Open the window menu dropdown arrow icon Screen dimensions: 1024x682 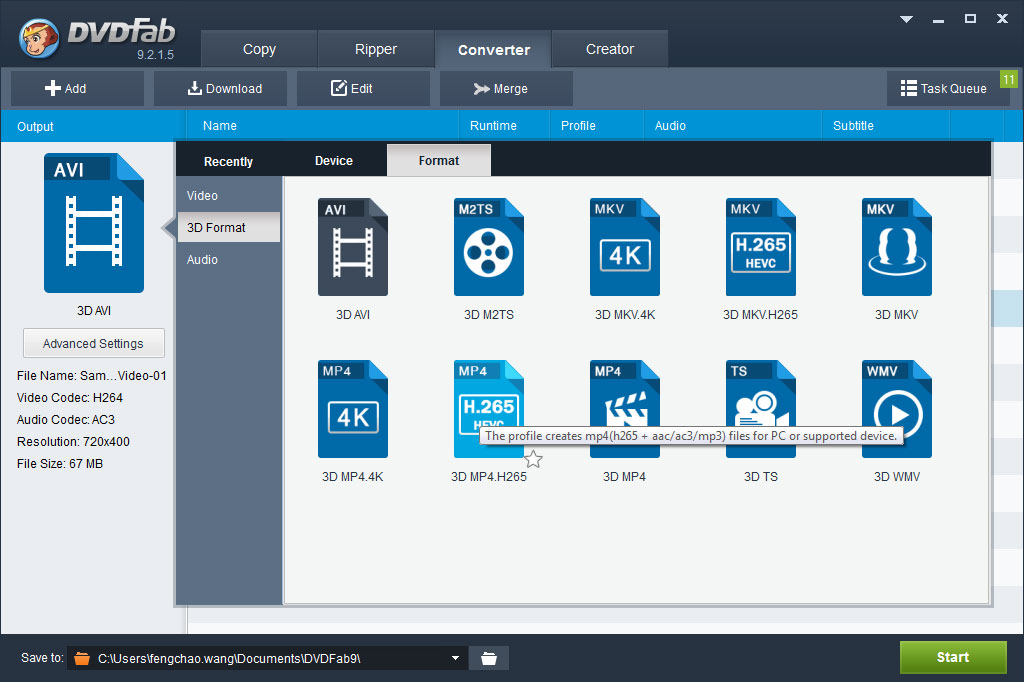click(906, 19)
